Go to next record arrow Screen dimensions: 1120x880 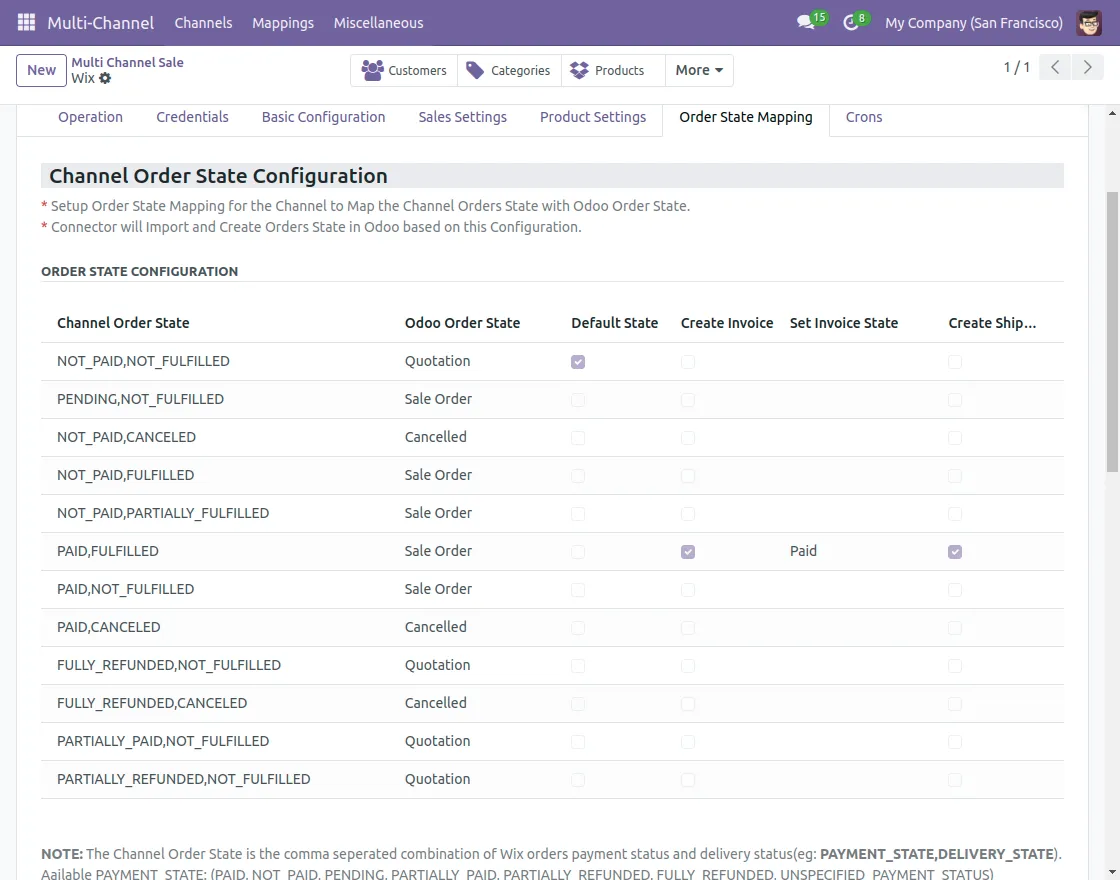point(1087,68)
